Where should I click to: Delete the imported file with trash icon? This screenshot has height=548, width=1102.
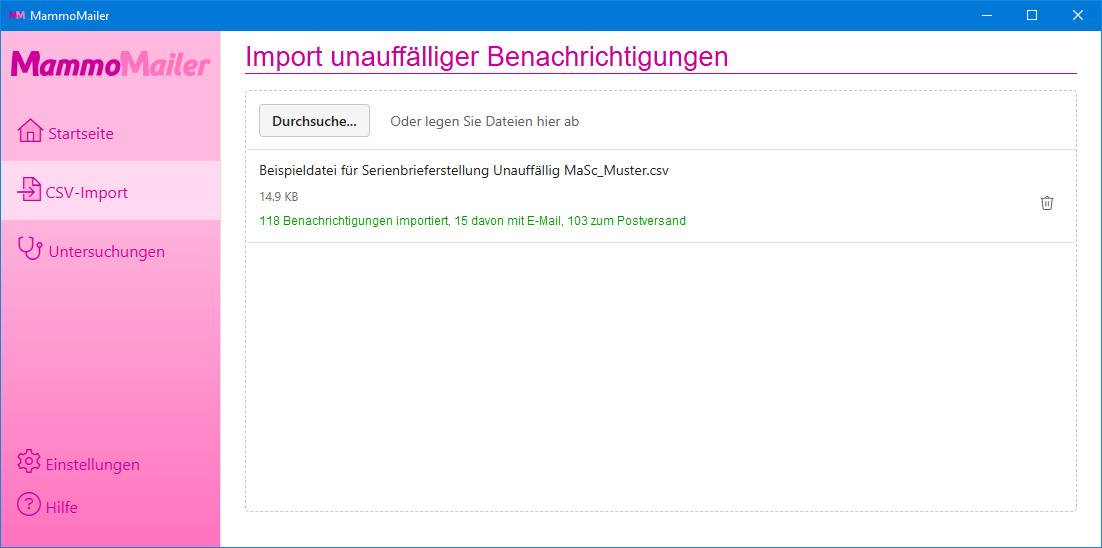click(x=1047, y=203)
